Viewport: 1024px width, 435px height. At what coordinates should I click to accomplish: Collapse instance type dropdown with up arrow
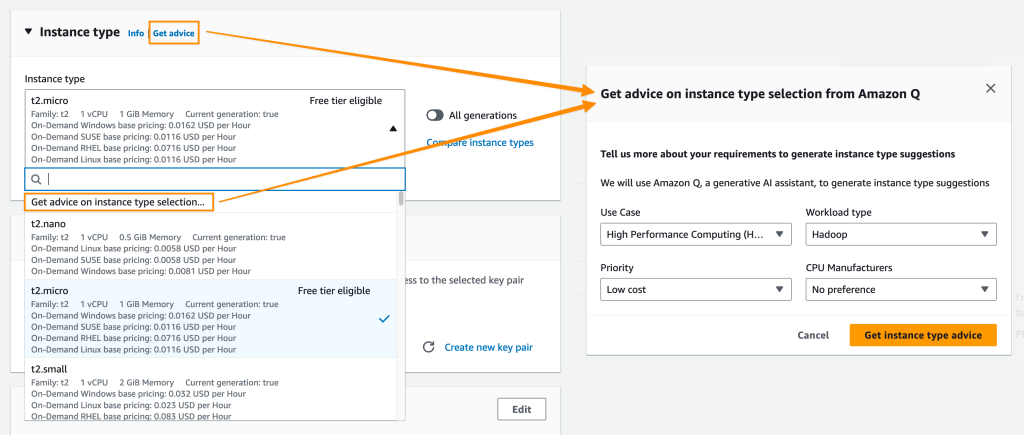click(393, 128)
